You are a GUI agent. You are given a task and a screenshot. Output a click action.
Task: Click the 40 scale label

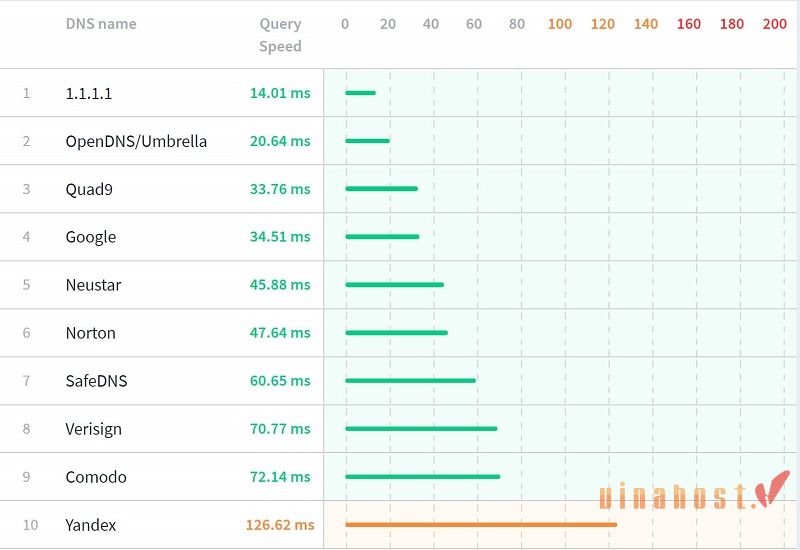pyautogui.click(x=431, y=24)
